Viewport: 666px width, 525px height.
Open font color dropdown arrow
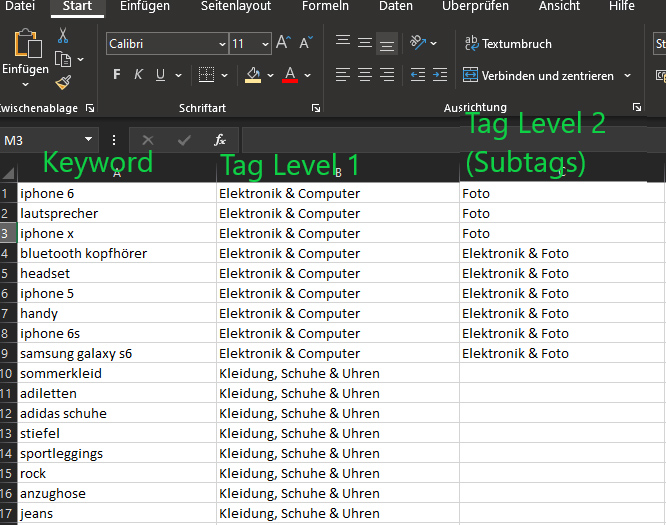308,76
